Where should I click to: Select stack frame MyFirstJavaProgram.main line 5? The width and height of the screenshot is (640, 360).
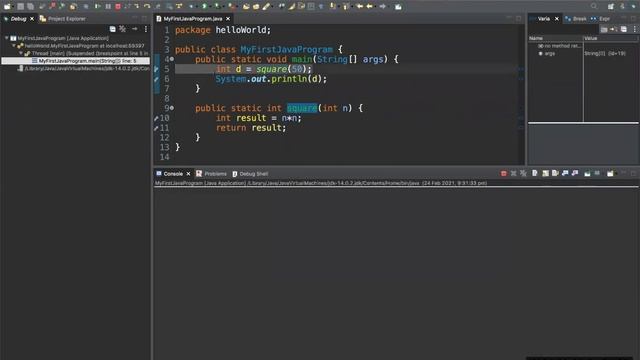tap(76, 61)
